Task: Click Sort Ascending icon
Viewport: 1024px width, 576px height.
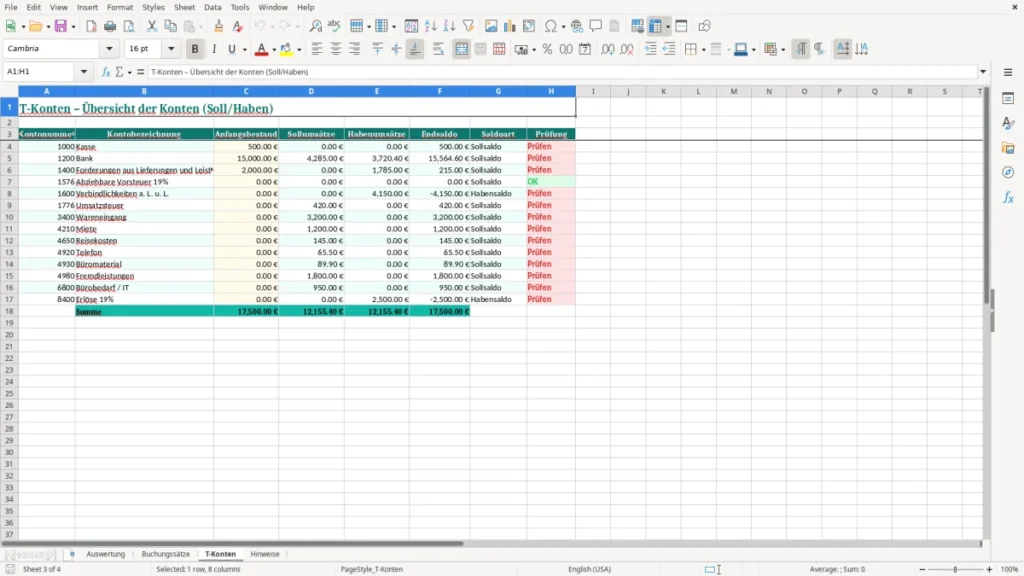Action: (x=430, y=26)
